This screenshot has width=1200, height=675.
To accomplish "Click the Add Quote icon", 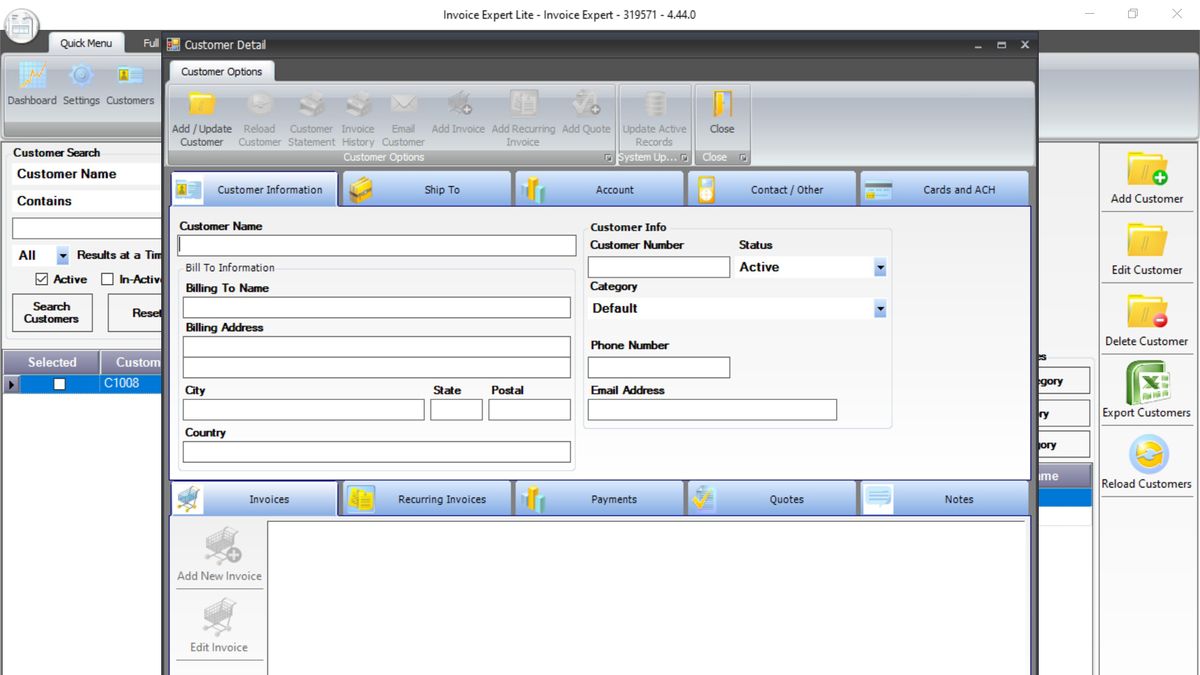I will 586,110.
